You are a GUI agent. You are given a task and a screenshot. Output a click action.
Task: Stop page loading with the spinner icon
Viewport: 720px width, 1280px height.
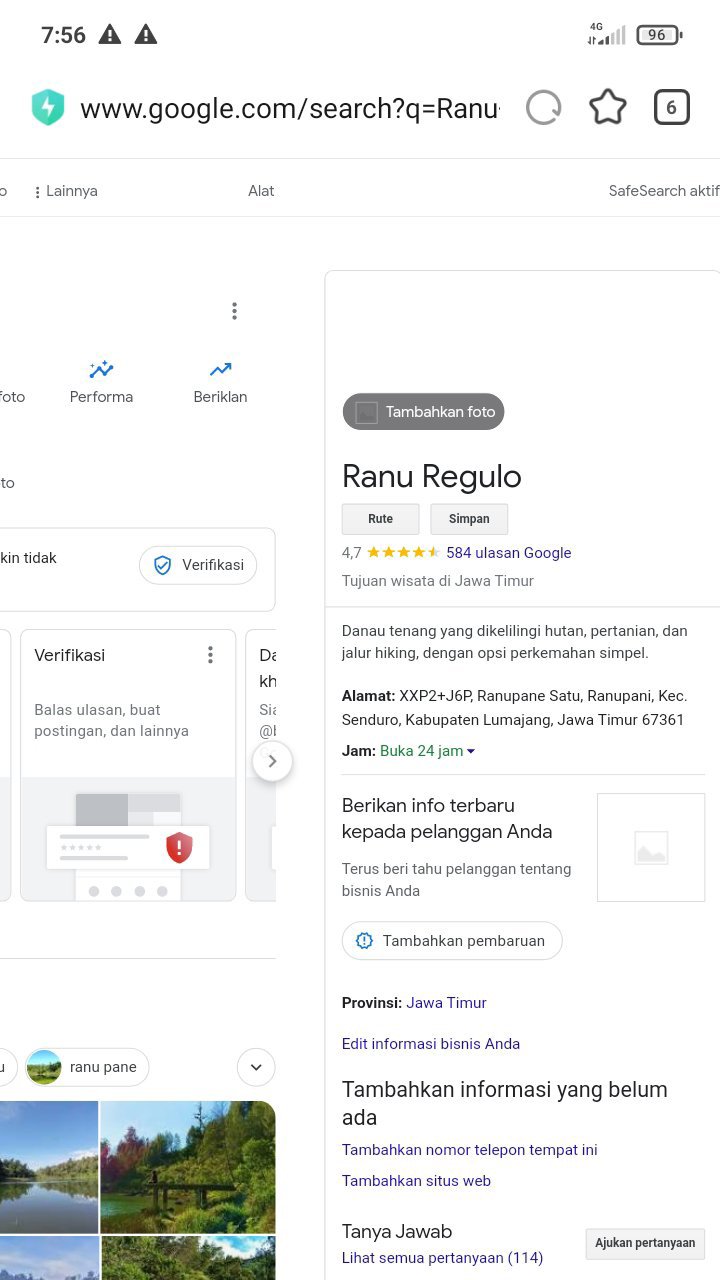[543, 107]
